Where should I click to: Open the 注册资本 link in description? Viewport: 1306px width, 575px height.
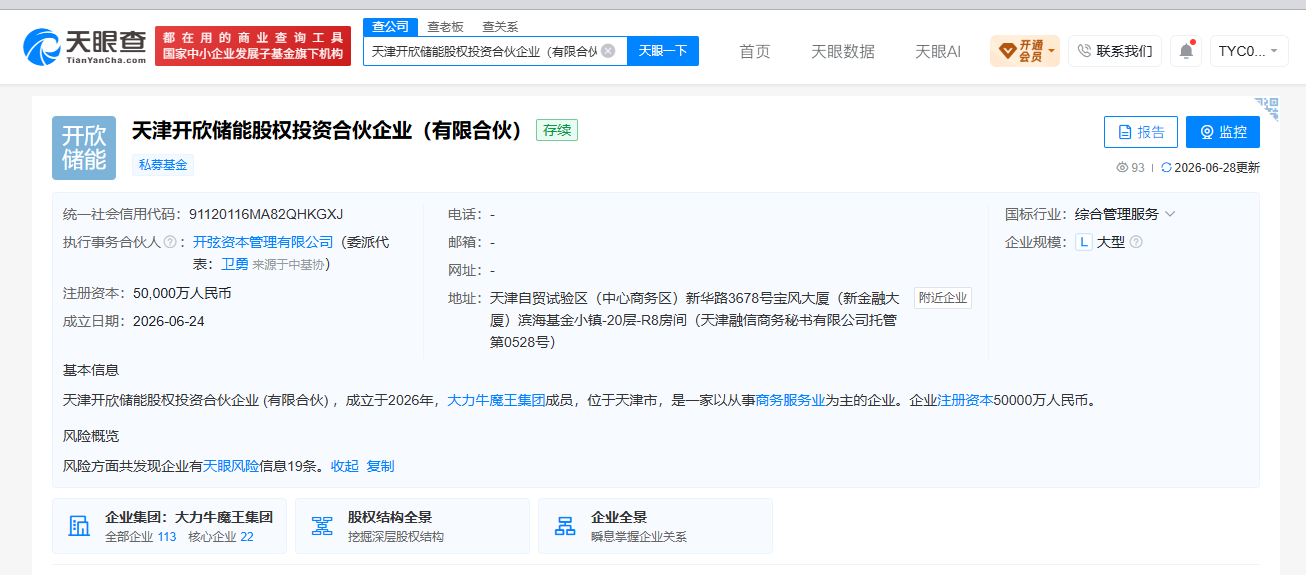point(965,400)
